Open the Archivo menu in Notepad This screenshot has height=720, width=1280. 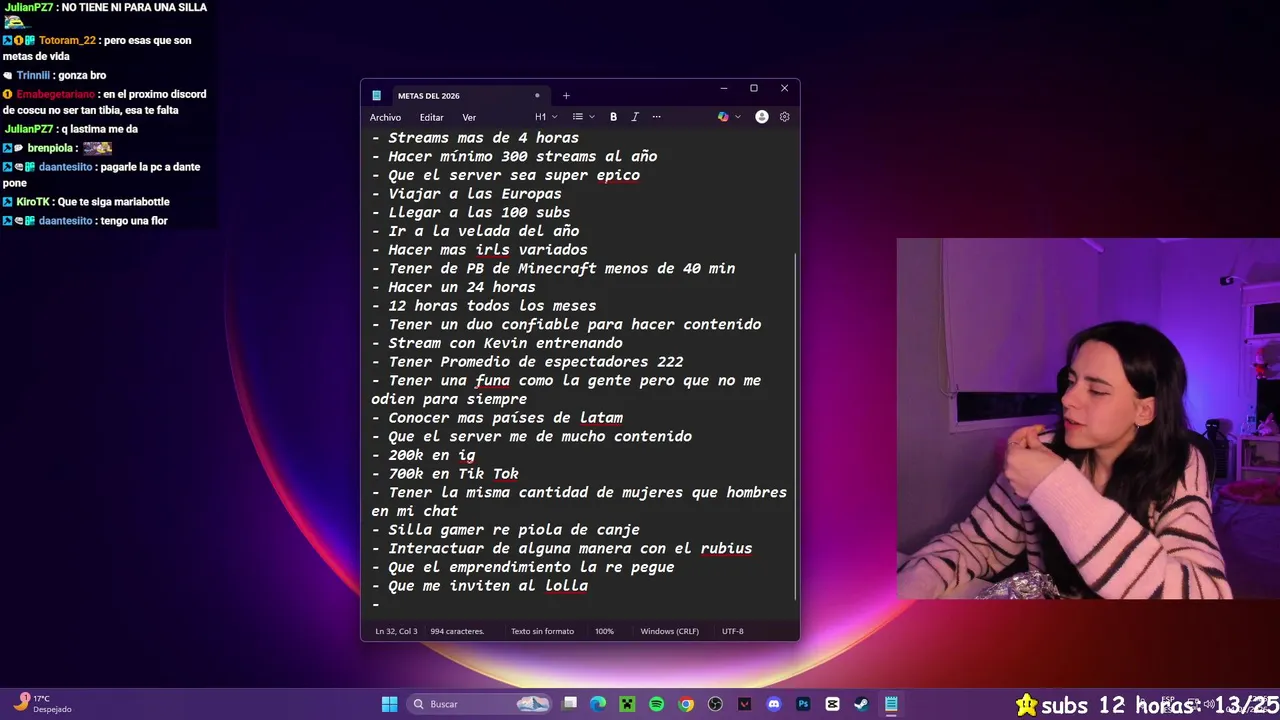coord(385,117)
